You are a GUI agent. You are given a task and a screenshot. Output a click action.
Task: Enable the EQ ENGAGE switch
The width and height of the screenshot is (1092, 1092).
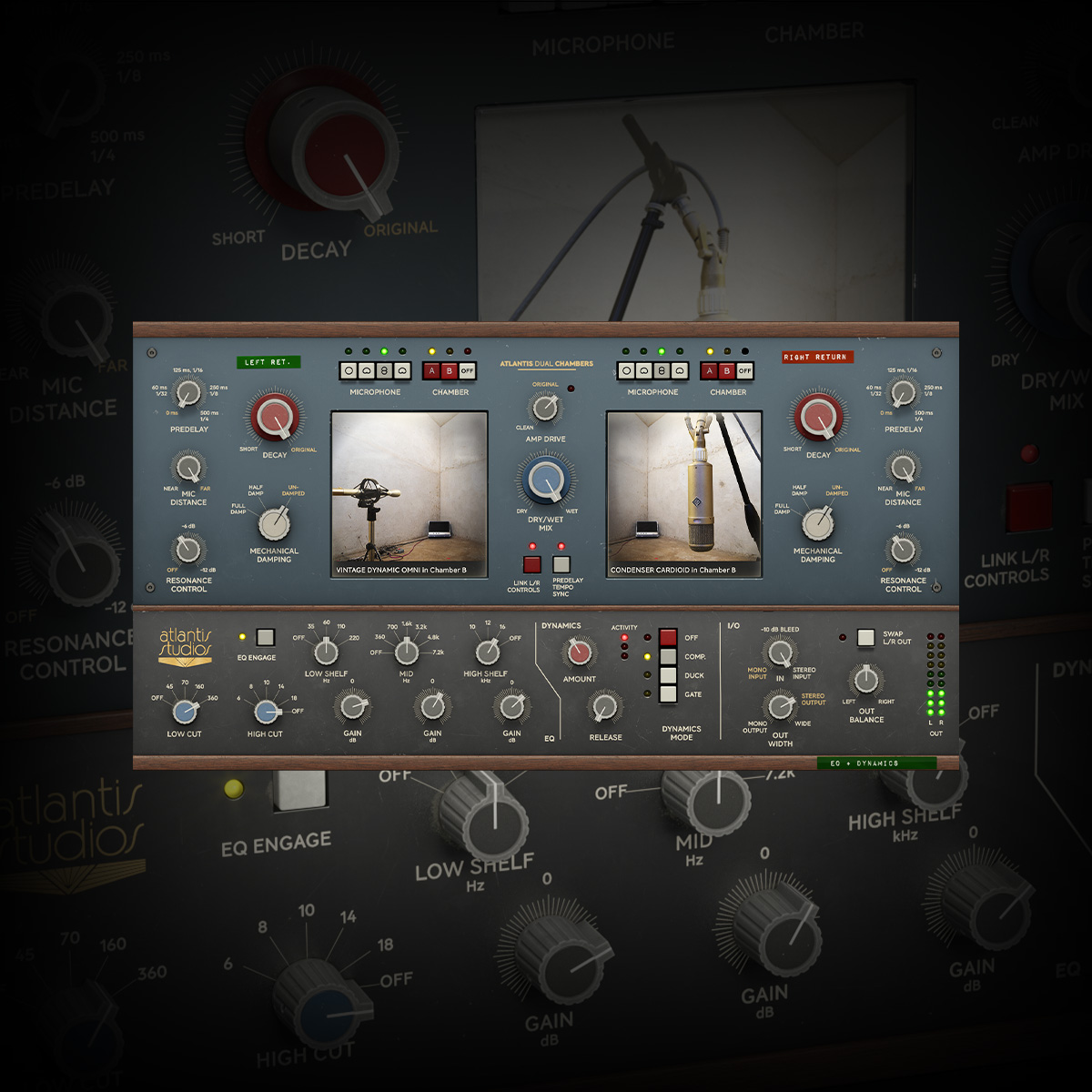click(265, 638)
